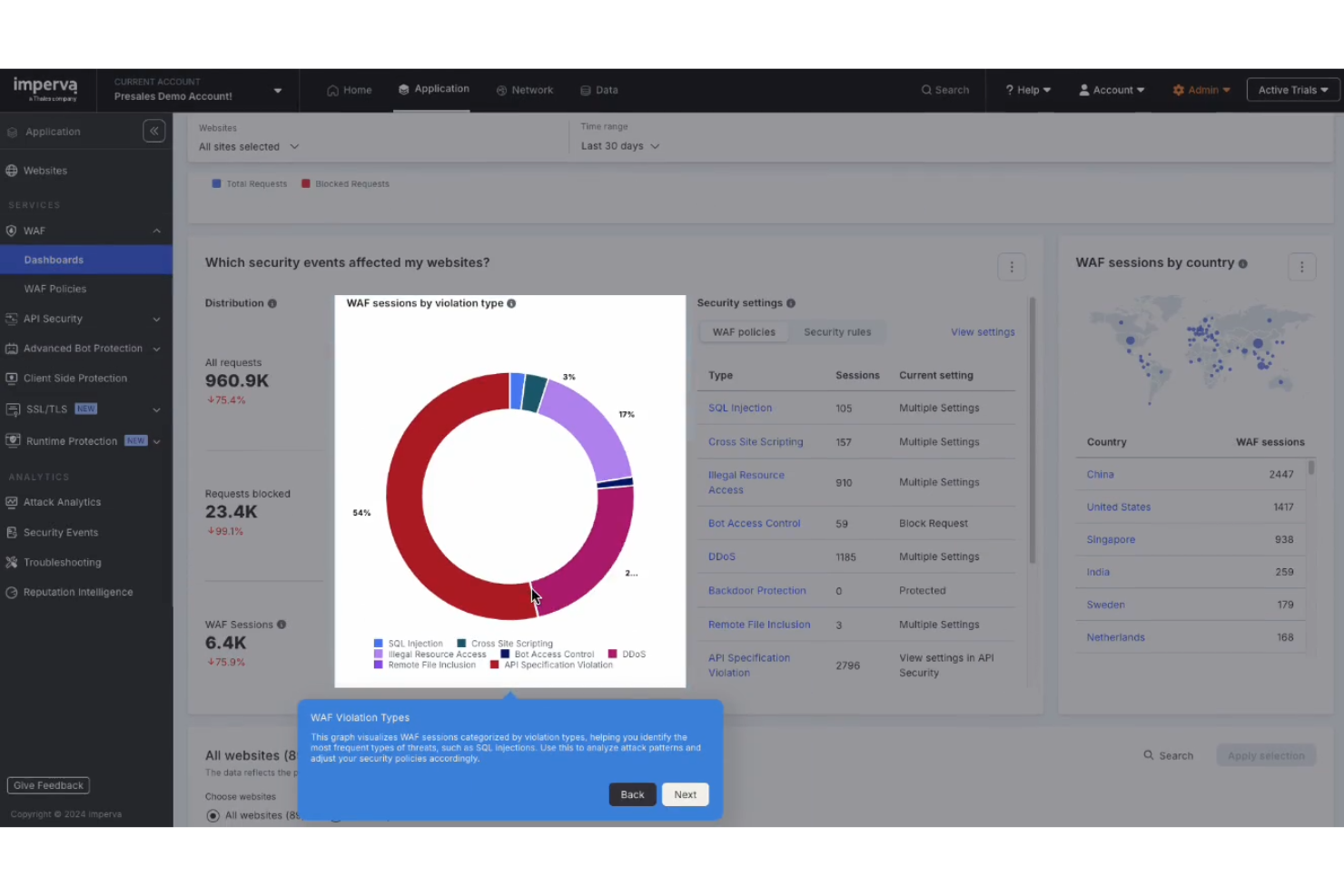Open the Troubleshooting section
The image size is (1344, 896).
(x=64, y=562)
